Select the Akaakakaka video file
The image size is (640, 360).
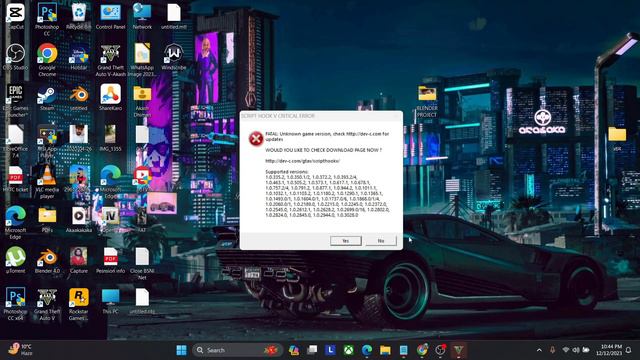pos(78,220)
